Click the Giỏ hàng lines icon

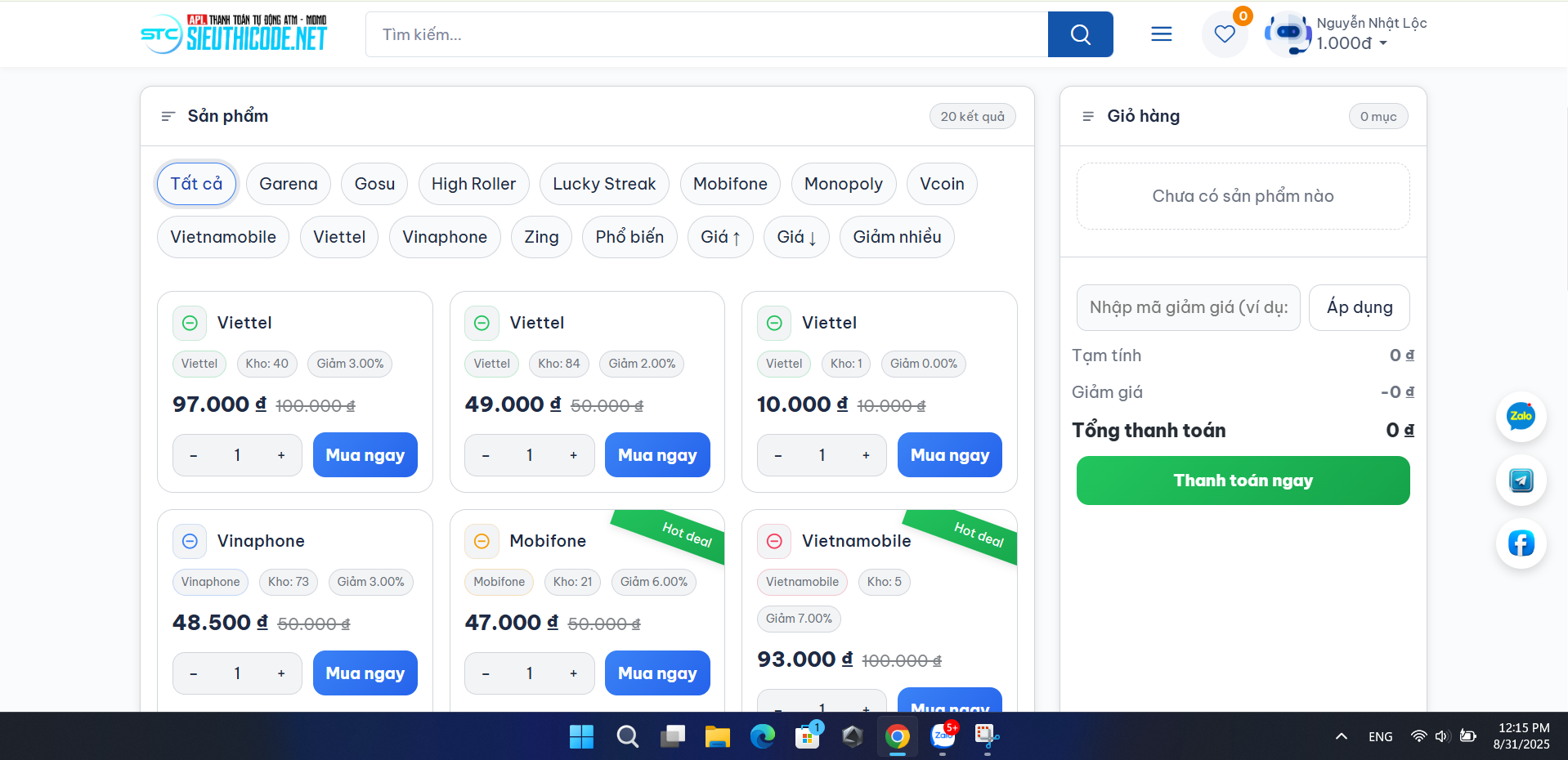(x=1088, y=116)
